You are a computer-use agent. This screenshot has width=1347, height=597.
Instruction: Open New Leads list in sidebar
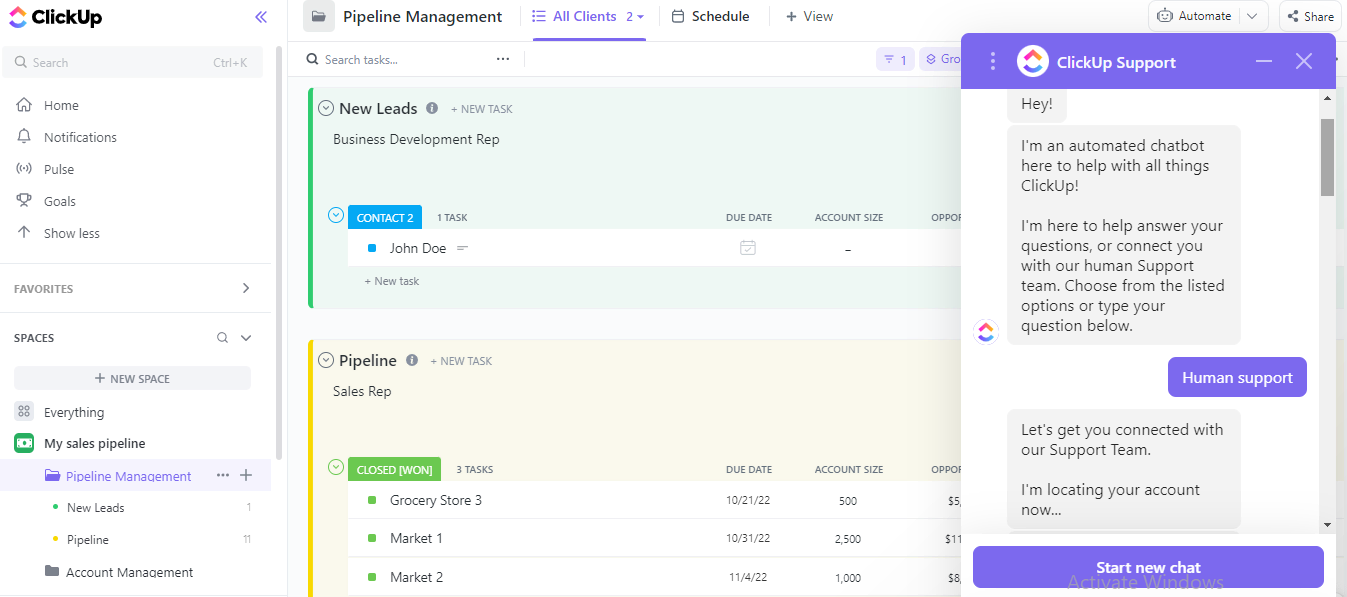pyautogui.click(x=96, y=507)
